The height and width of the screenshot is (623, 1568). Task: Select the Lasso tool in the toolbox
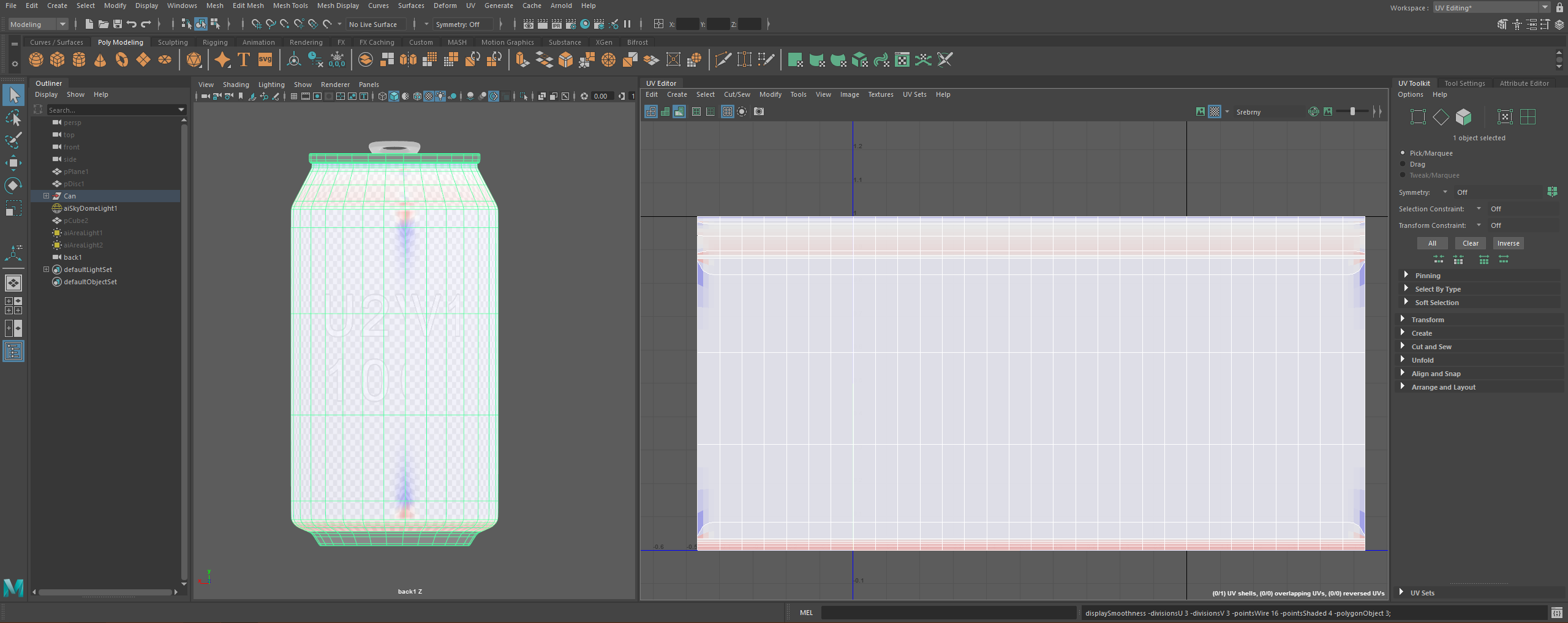pyautogui.click(x=13, y=118)
